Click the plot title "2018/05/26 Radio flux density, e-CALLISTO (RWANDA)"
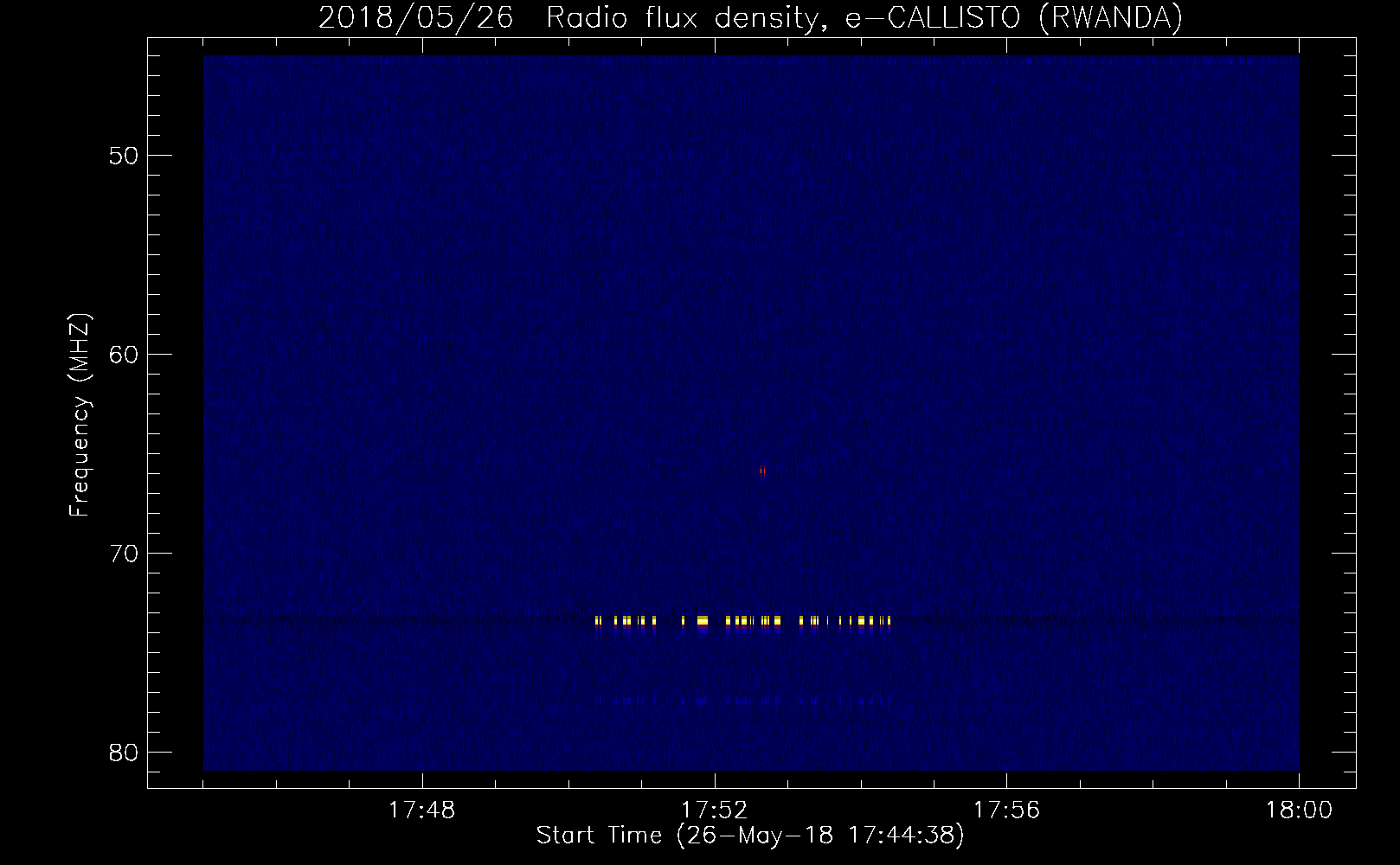1400x865 pixels. [750, 17]
